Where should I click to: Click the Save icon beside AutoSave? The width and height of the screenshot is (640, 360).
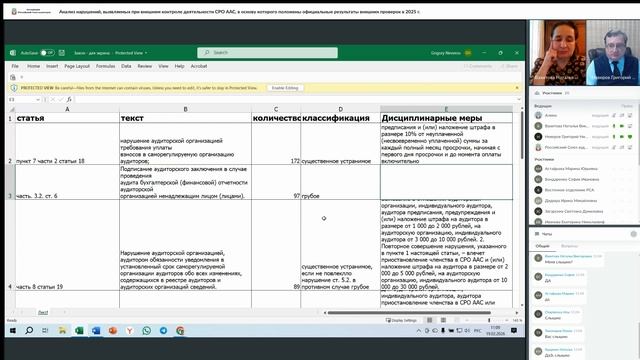click(x=62, y=53)
